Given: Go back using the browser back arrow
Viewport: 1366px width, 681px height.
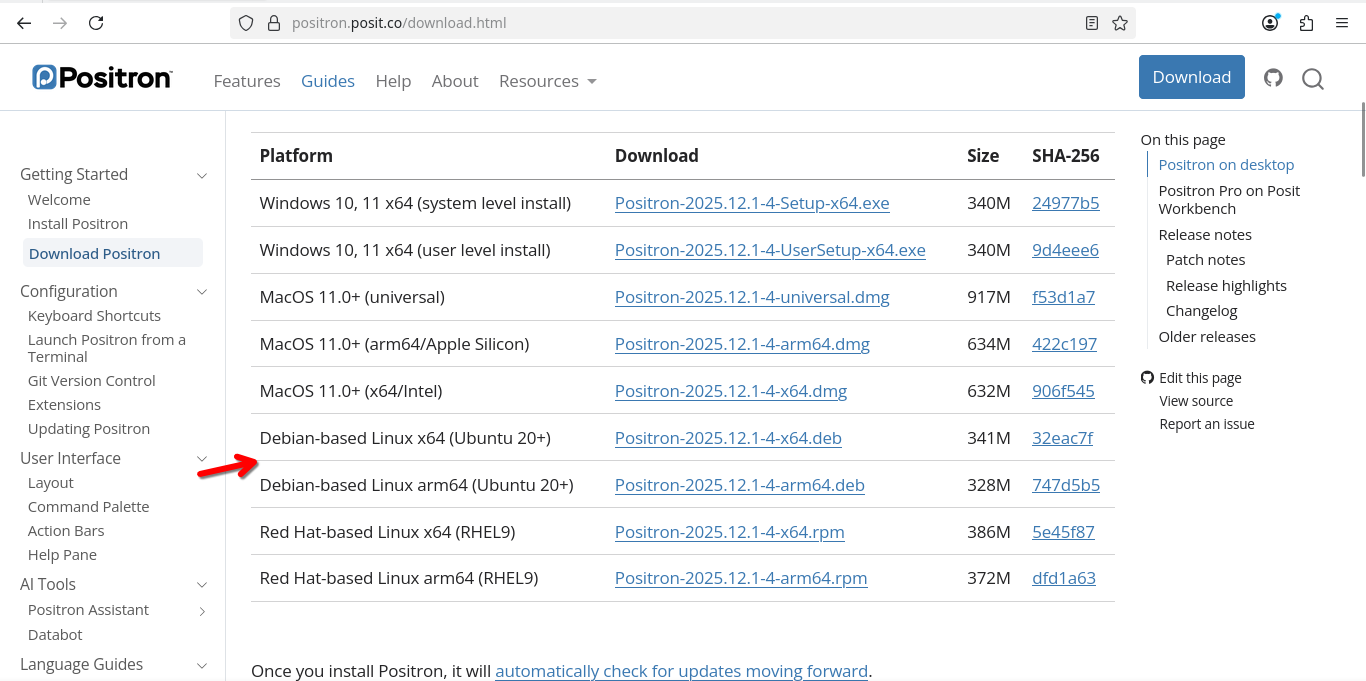Looking at the screenshot, I should pyautogui.click(x=24, y=23).
